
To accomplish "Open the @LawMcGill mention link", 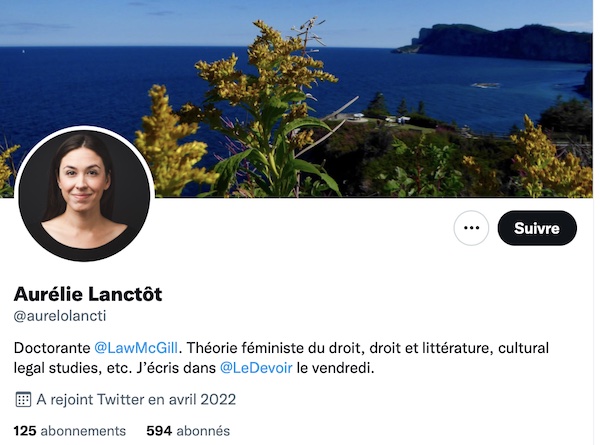I will pos(136,348).
